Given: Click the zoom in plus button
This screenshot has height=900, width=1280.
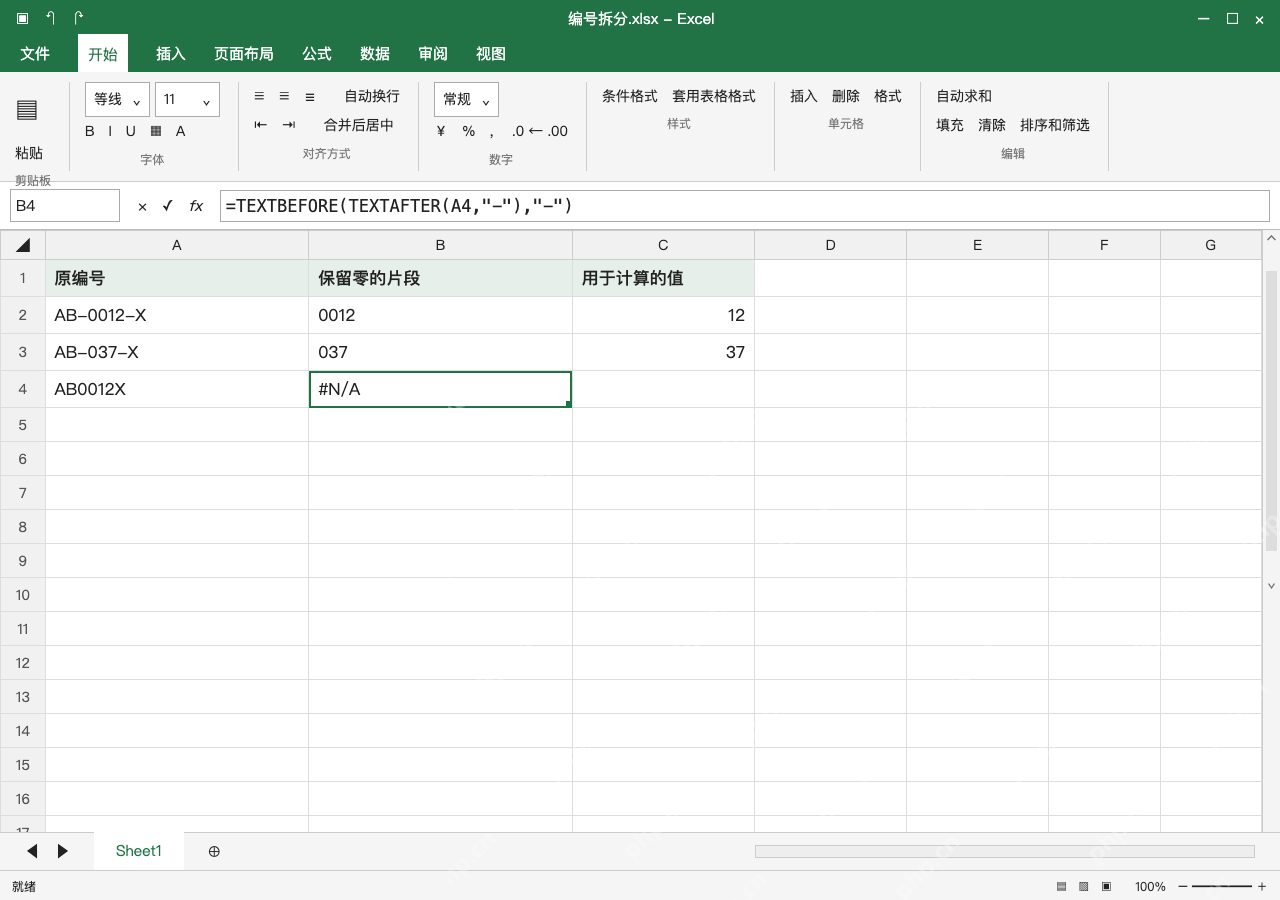Looking at the screenshot, I should pos(1262,887).
